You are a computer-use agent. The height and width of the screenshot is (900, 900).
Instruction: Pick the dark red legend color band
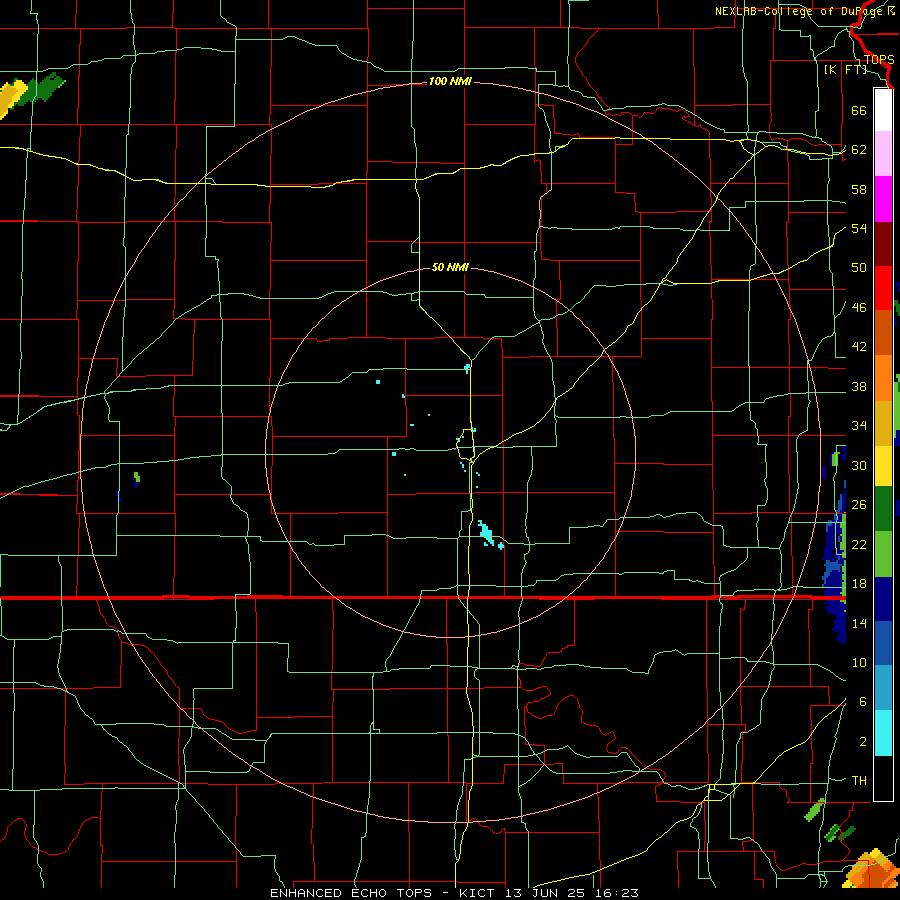[883, 243]
